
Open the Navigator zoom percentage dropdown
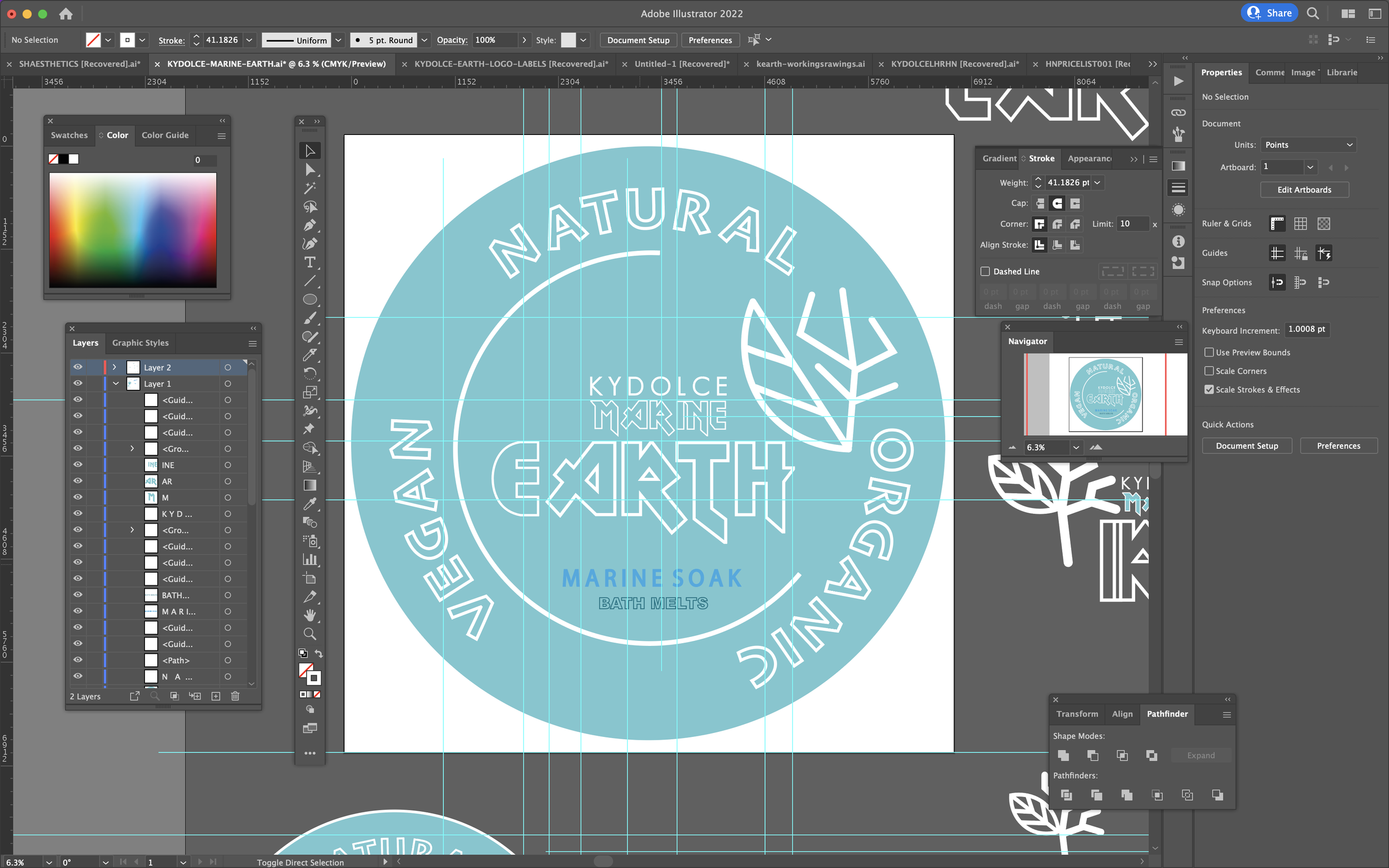point(1076,447)
